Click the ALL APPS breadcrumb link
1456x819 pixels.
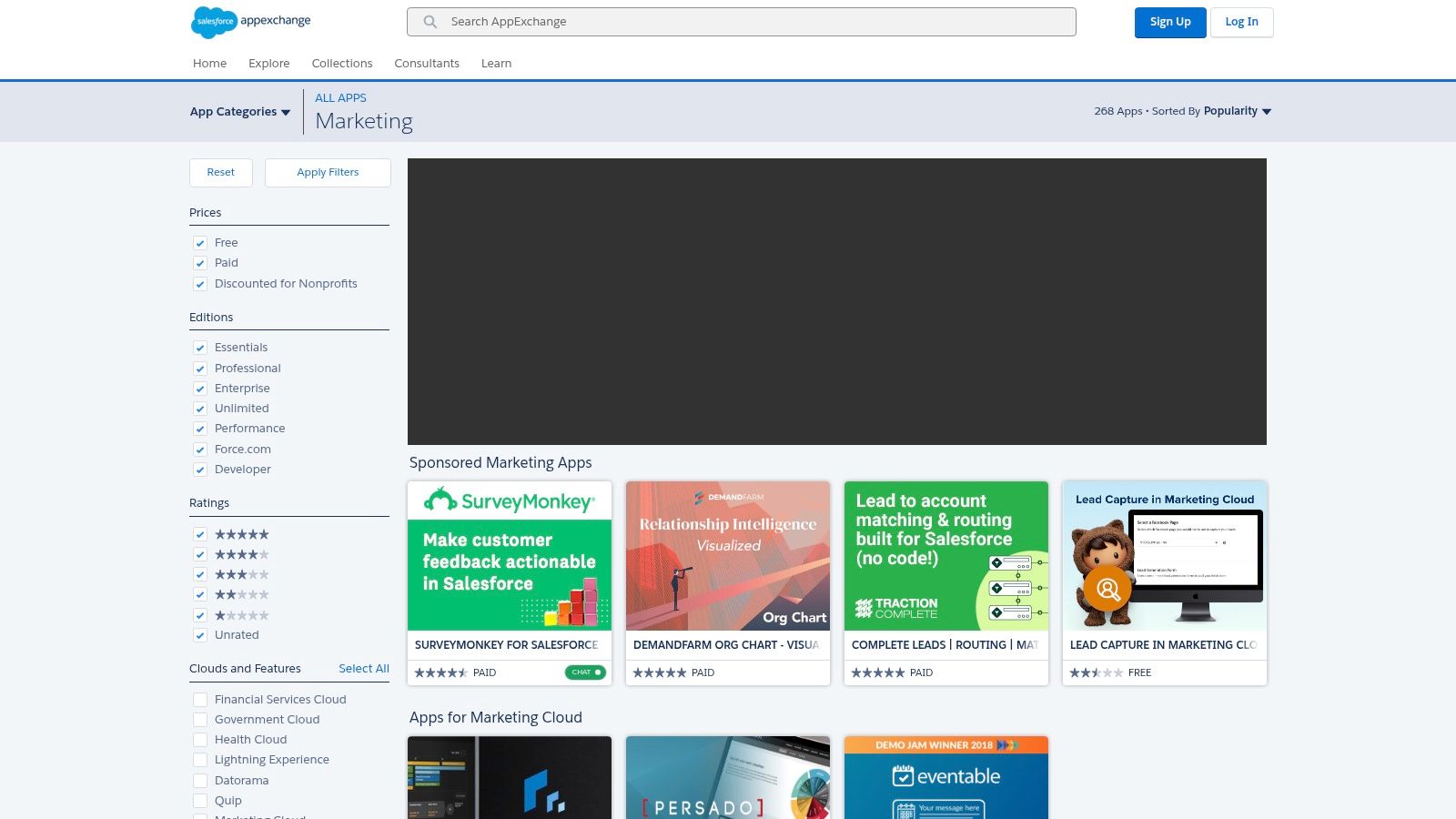(340, 98)
